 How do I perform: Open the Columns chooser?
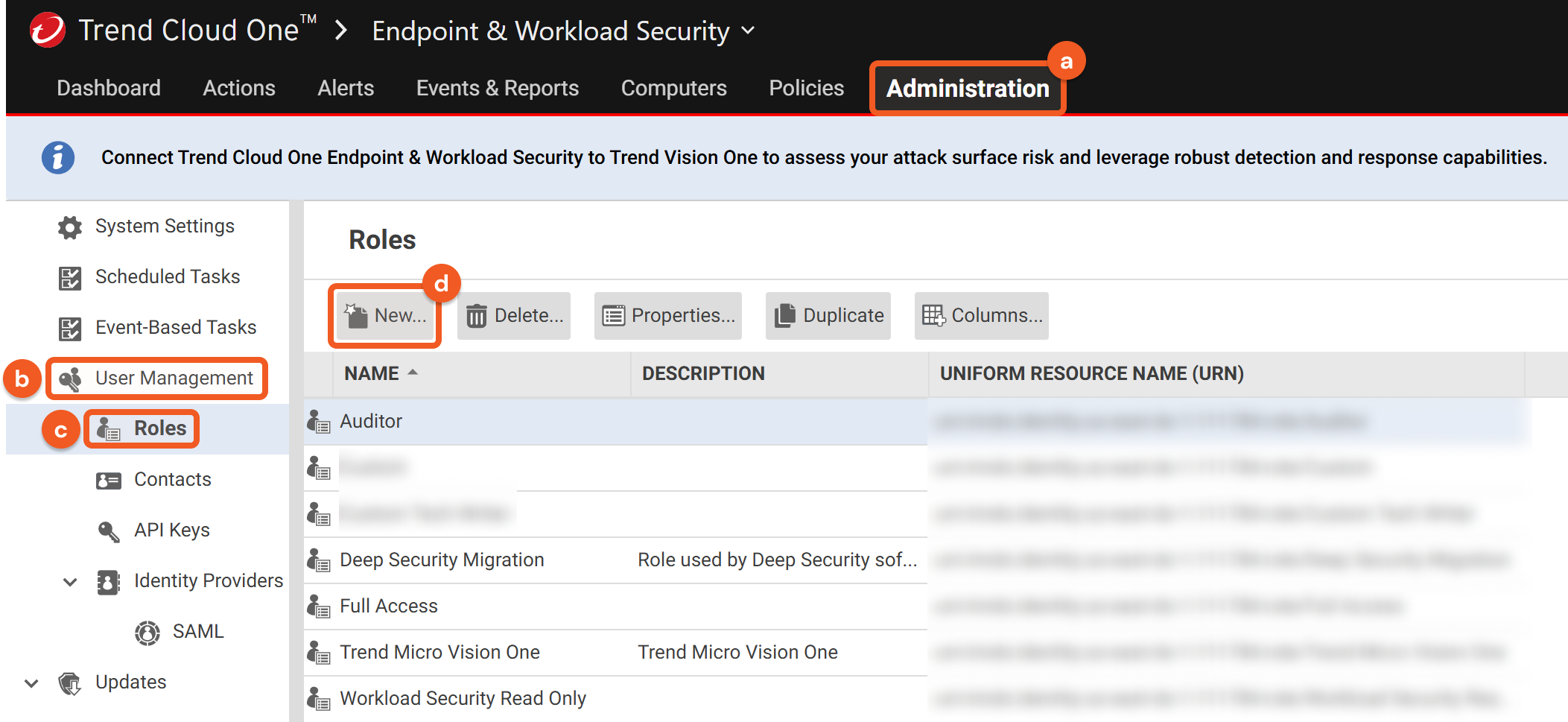coord(981,316)
